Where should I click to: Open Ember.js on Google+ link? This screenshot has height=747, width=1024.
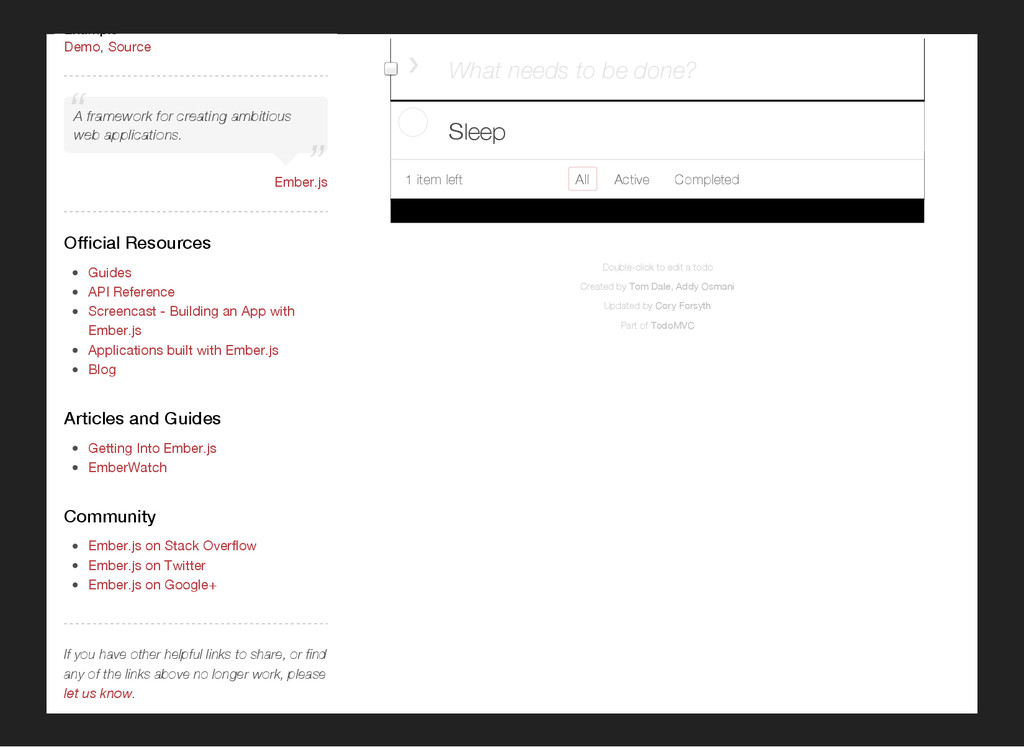click(152, 584)
